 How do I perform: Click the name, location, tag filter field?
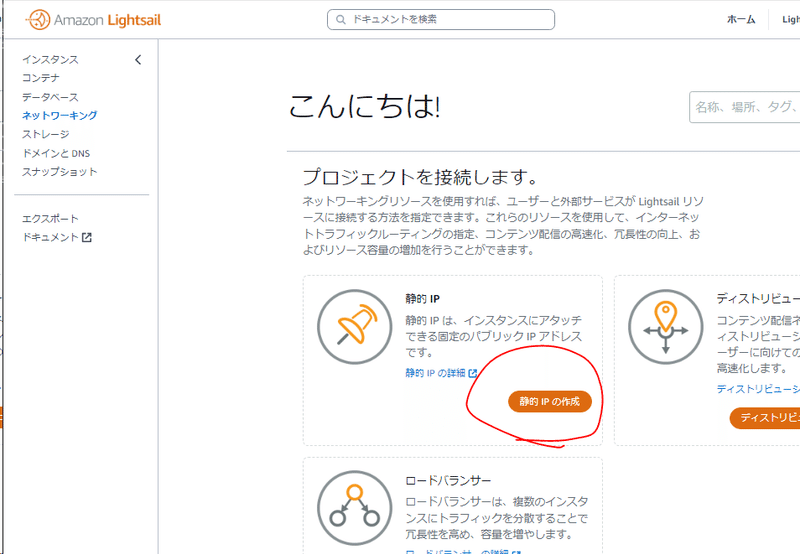[744, 107]
